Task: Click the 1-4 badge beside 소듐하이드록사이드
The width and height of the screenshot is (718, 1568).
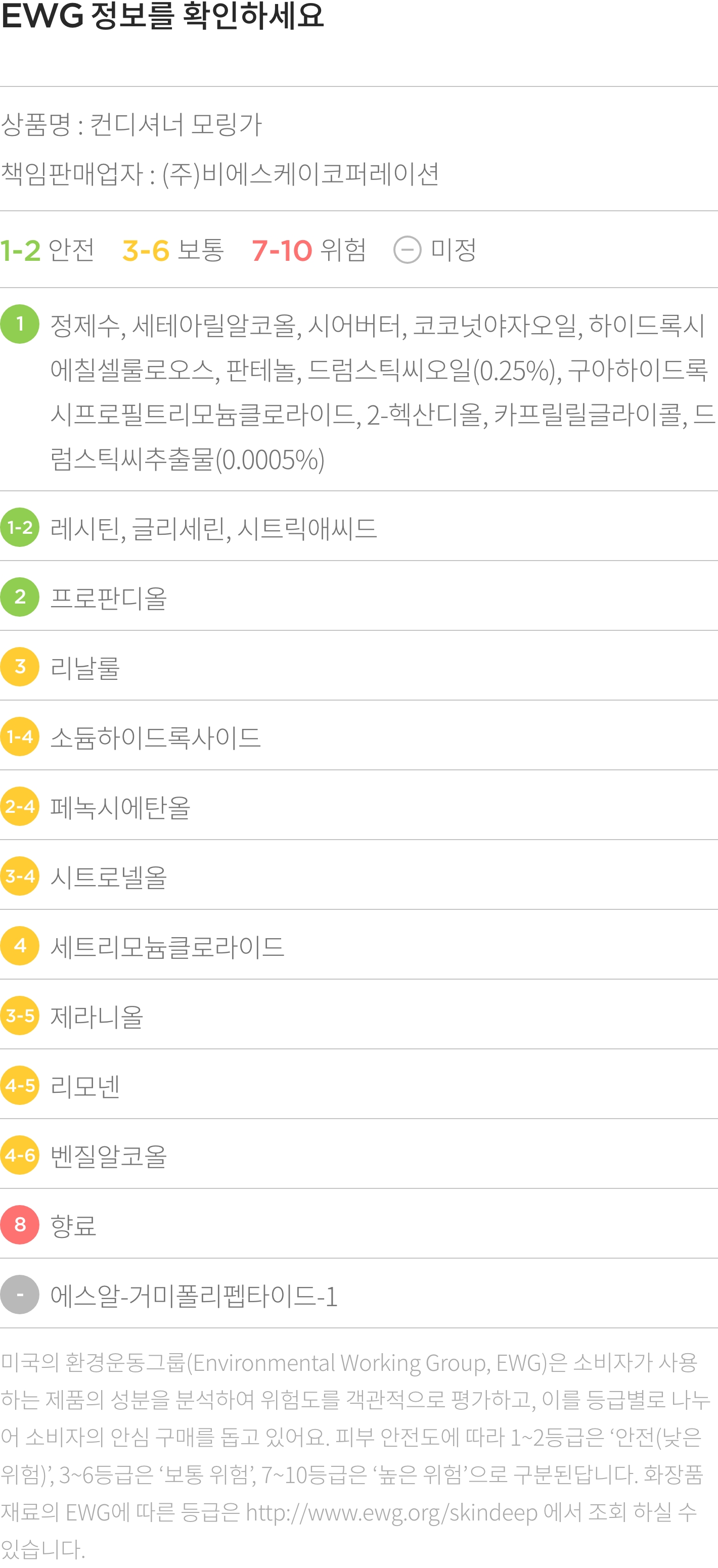Action: tap(20, 736)
